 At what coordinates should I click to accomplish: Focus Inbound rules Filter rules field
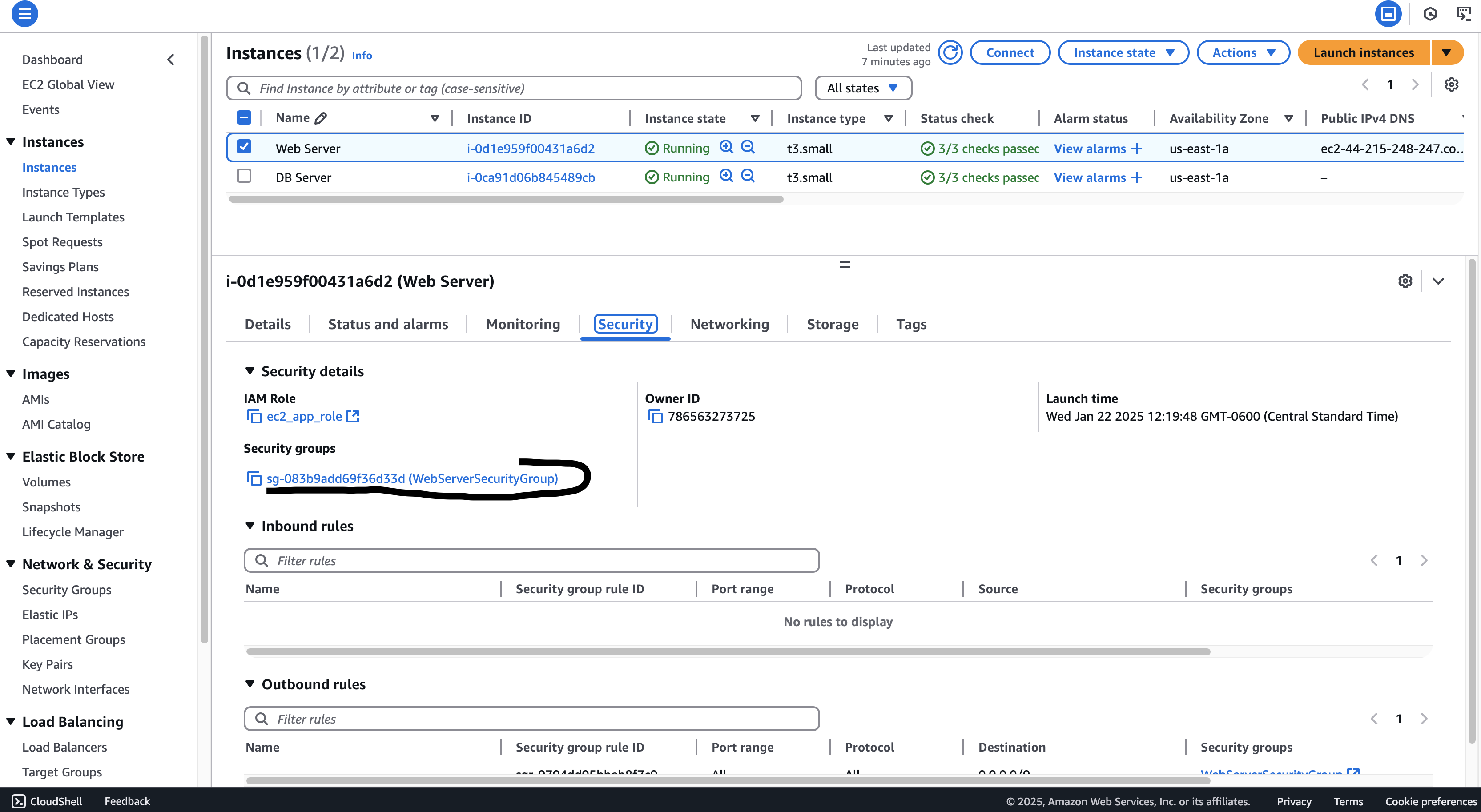(532, 560)
